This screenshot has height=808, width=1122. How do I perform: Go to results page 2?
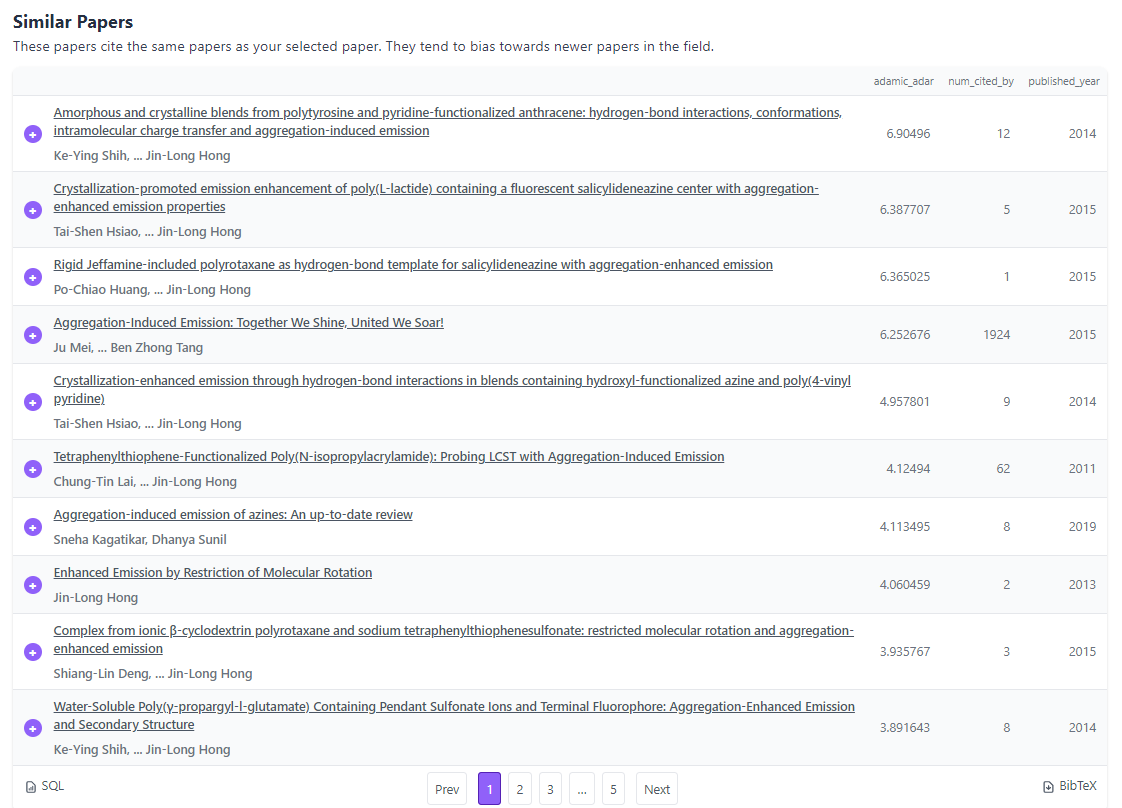tap(519, 789)
